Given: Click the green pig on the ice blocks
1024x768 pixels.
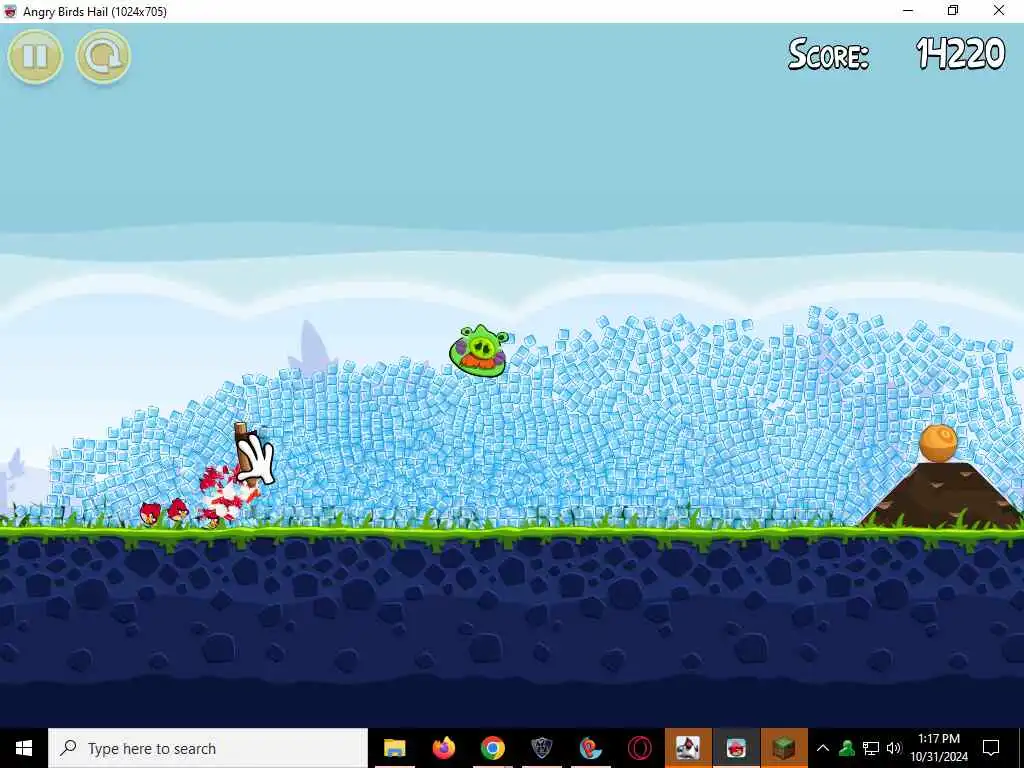Looking at the screenshot, I should (479, 351).
